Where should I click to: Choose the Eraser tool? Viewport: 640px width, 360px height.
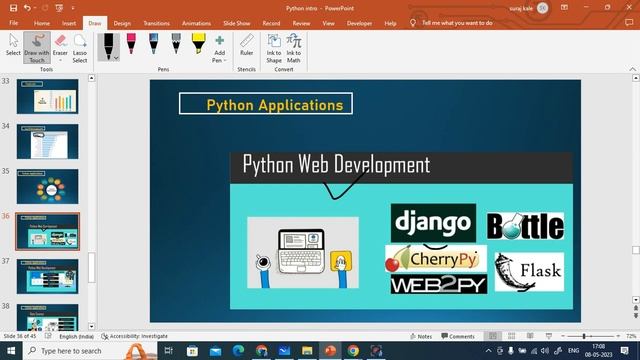(60, 43)
